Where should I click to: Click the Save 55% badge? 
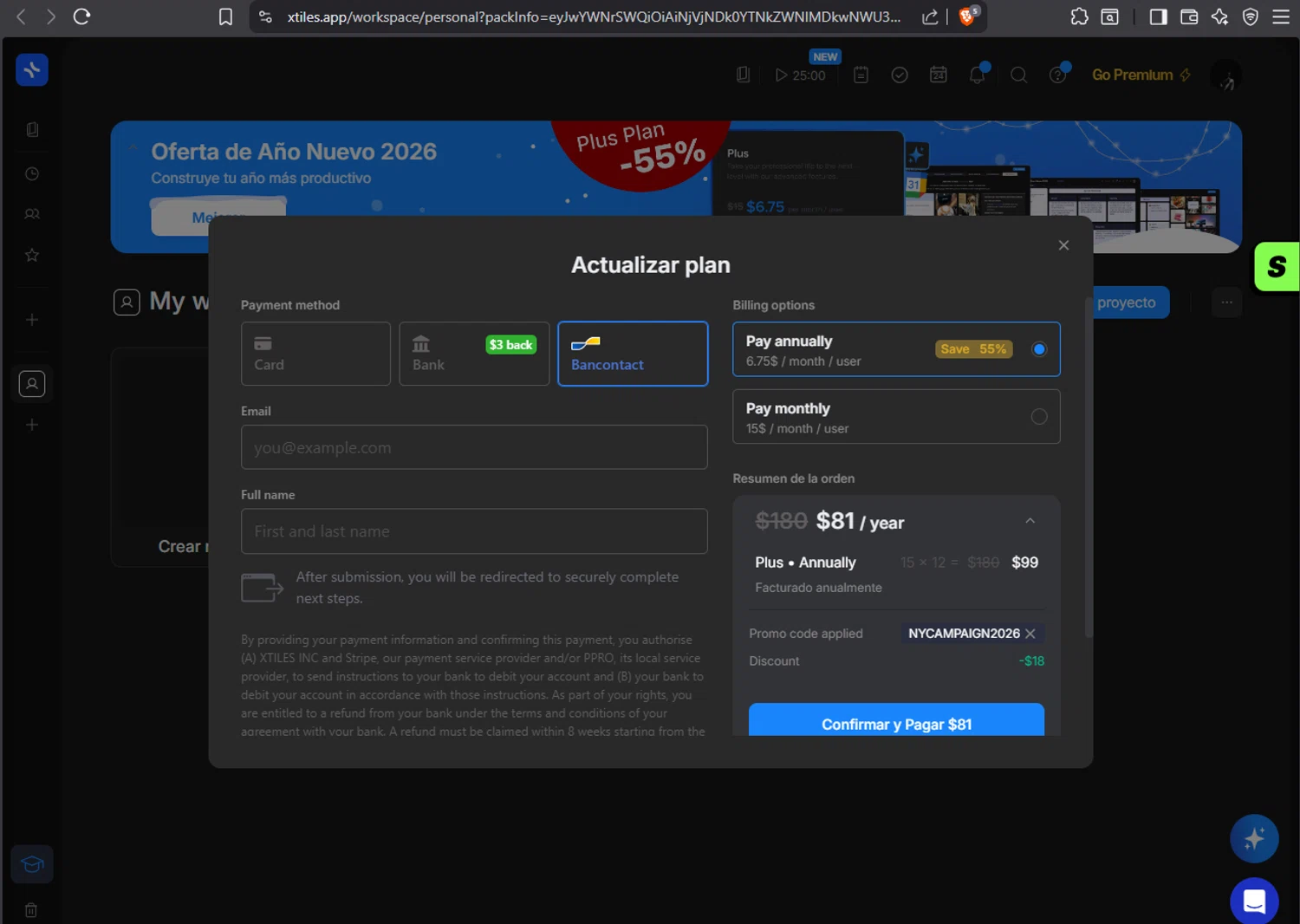tap(973, 349)
